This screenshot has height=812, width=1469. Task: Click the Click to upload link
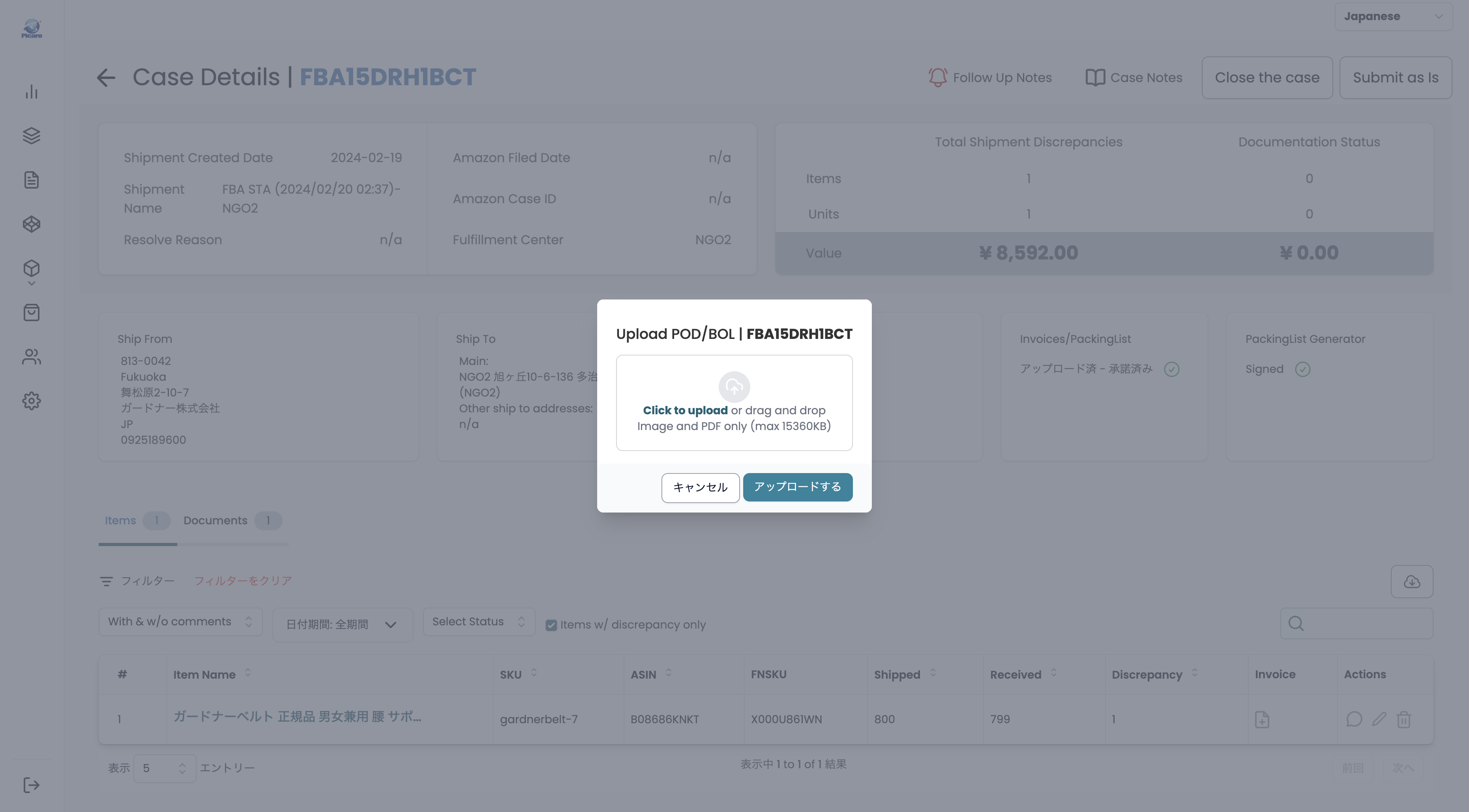tap(685, 411)
